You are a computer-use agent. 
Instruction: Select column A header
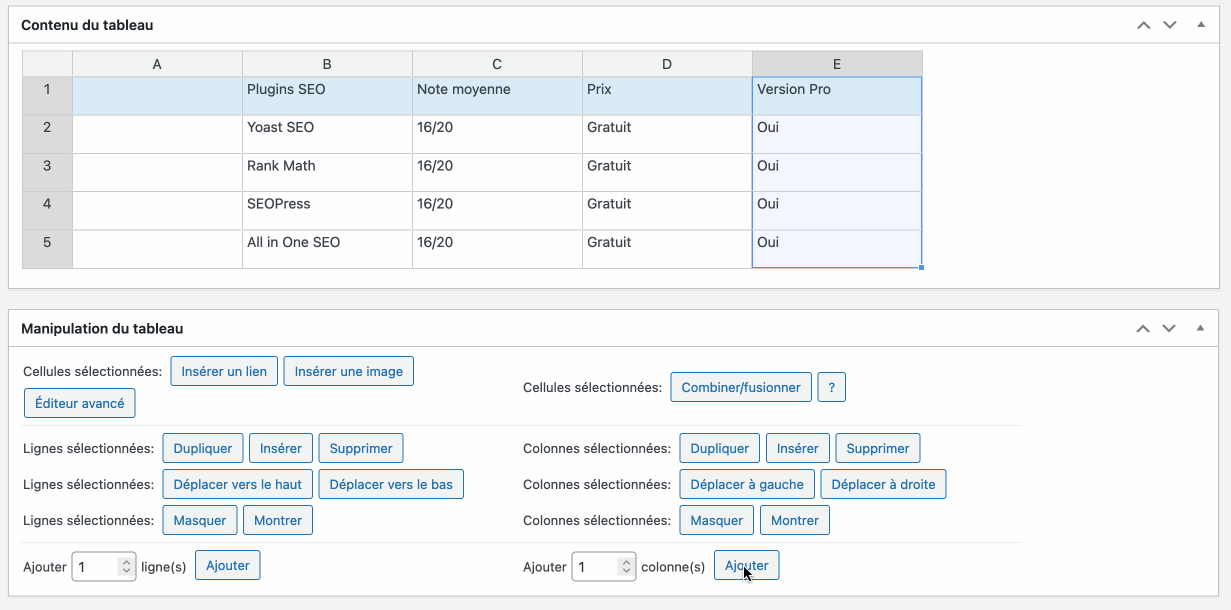157,64
